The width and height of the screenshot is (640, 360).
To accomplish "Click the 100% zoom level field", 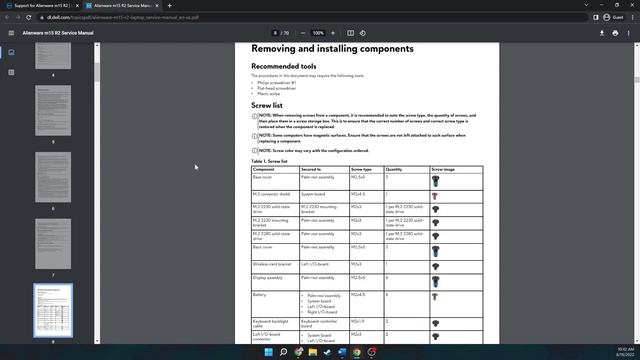I will click(318, 33).
